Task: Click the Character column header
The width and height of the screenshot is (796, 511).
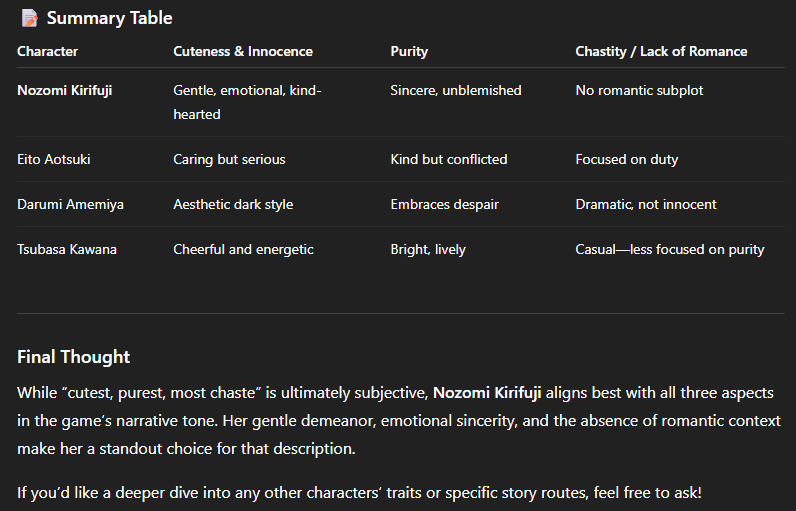Action: [x=48, y=51]
